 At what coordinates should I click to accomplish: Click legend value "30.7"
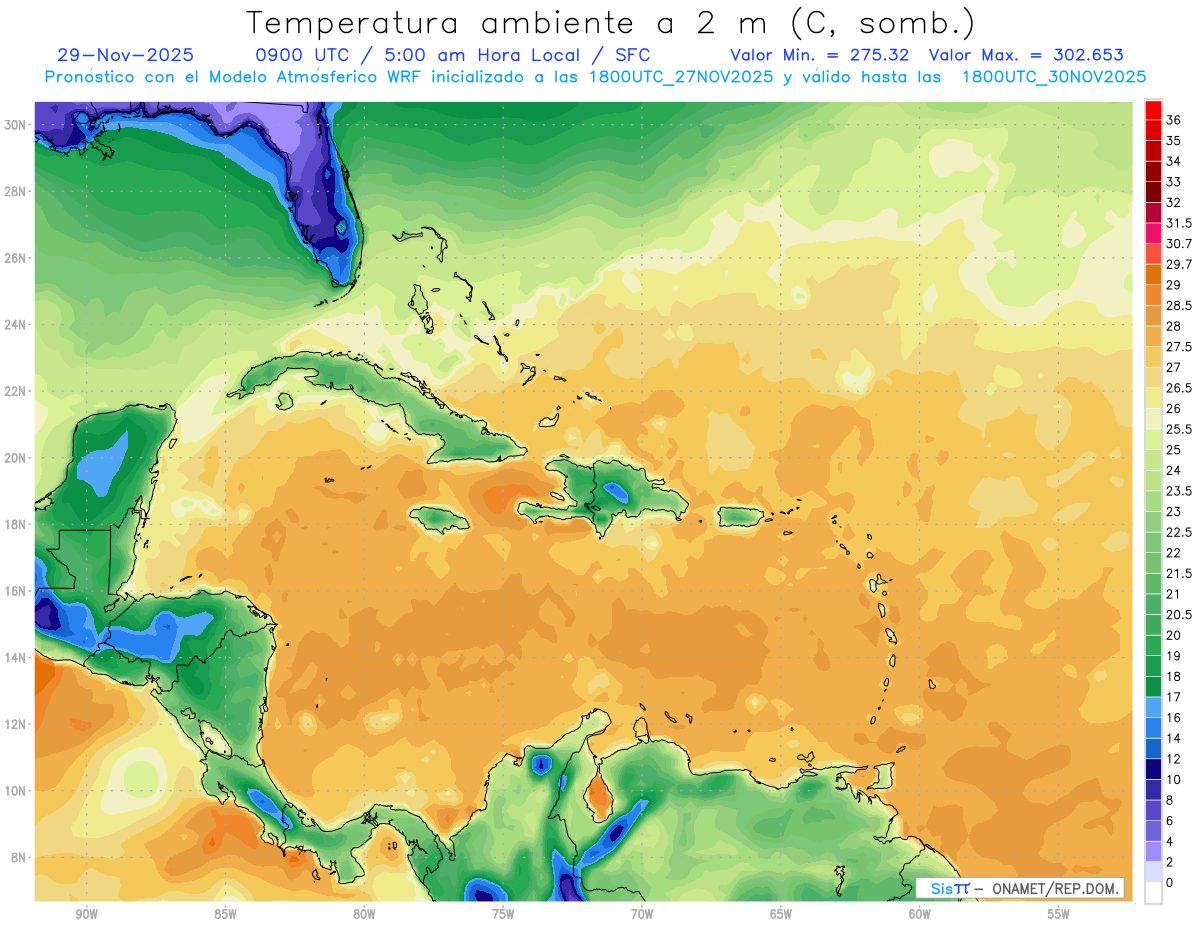tap(1179, 243)
